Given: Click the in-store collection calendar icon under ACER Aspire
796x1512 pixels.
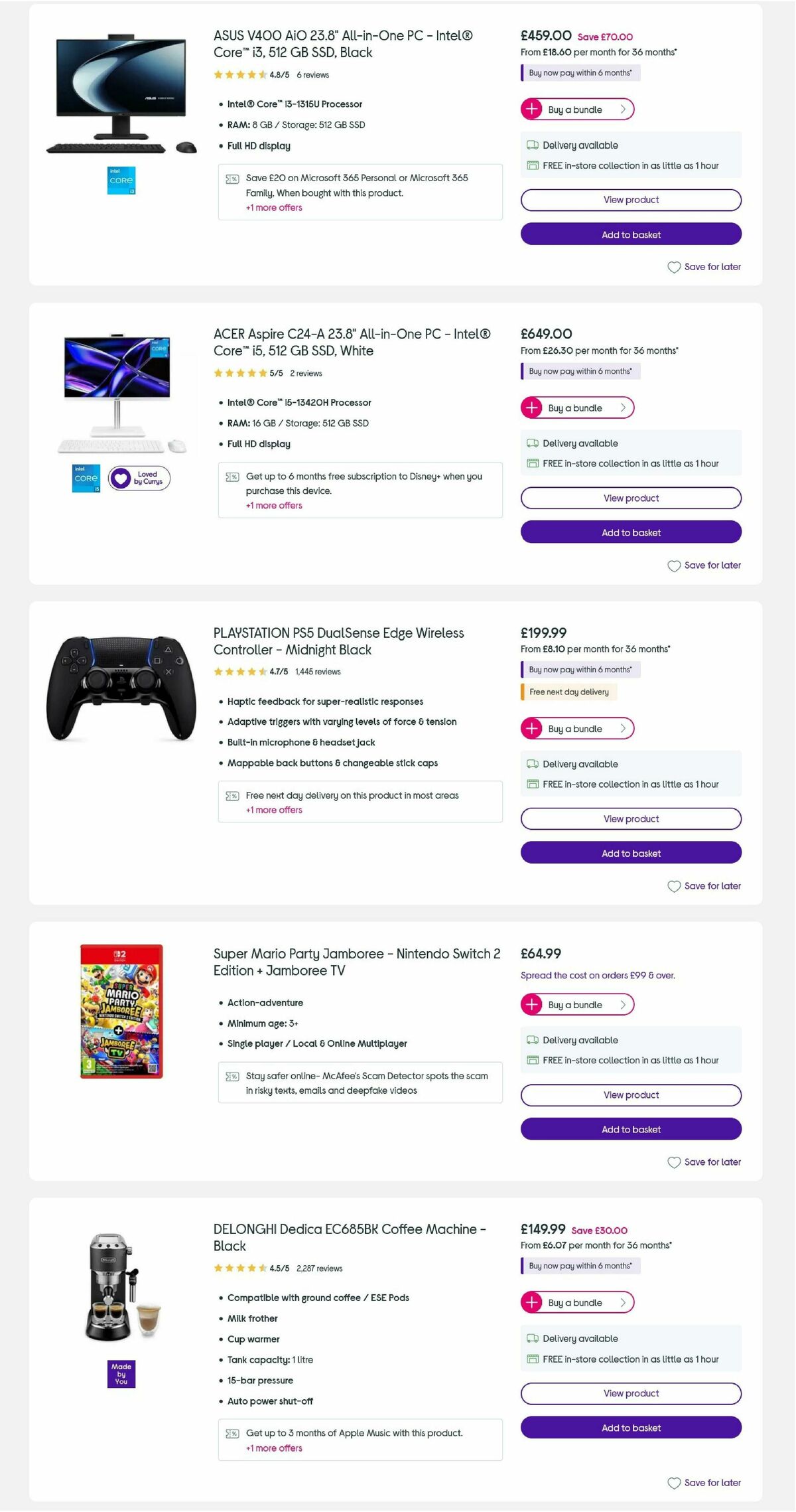Looking at the screenshot, I should 532,463.
